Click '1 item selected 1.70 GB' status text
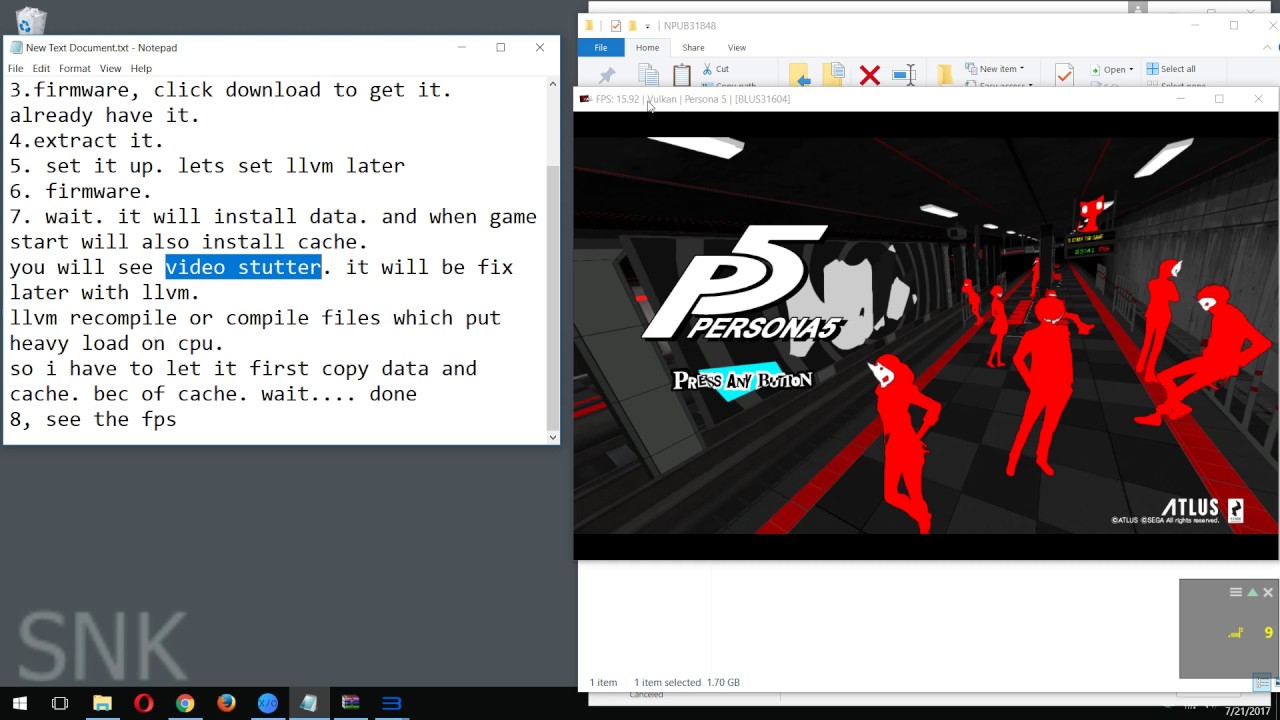 pyautogui.click(x=687, y=683)
